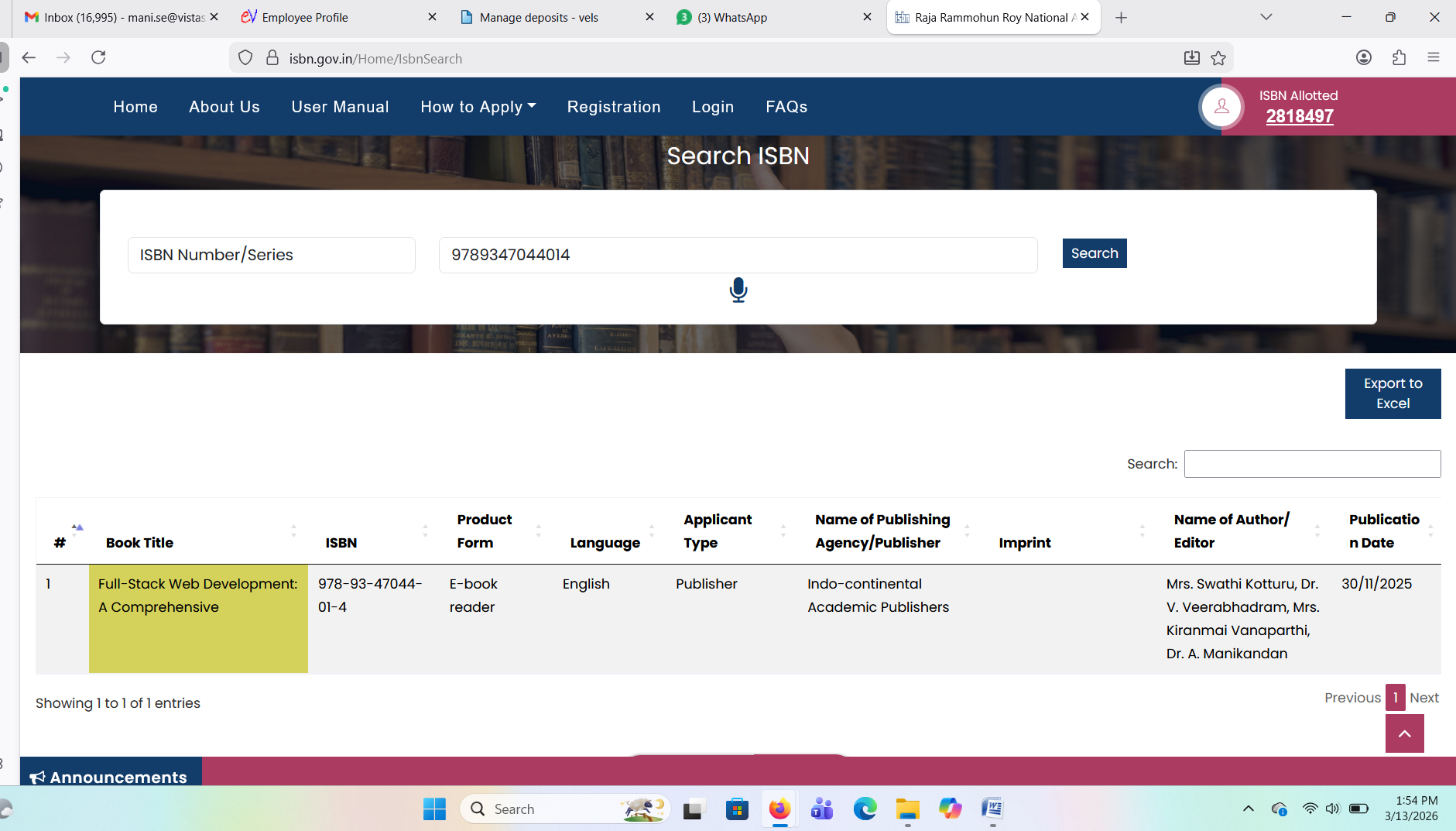This screenshot has height=831, width=1456.
Task: Click the Export to Excel button
Action: 1392,393
